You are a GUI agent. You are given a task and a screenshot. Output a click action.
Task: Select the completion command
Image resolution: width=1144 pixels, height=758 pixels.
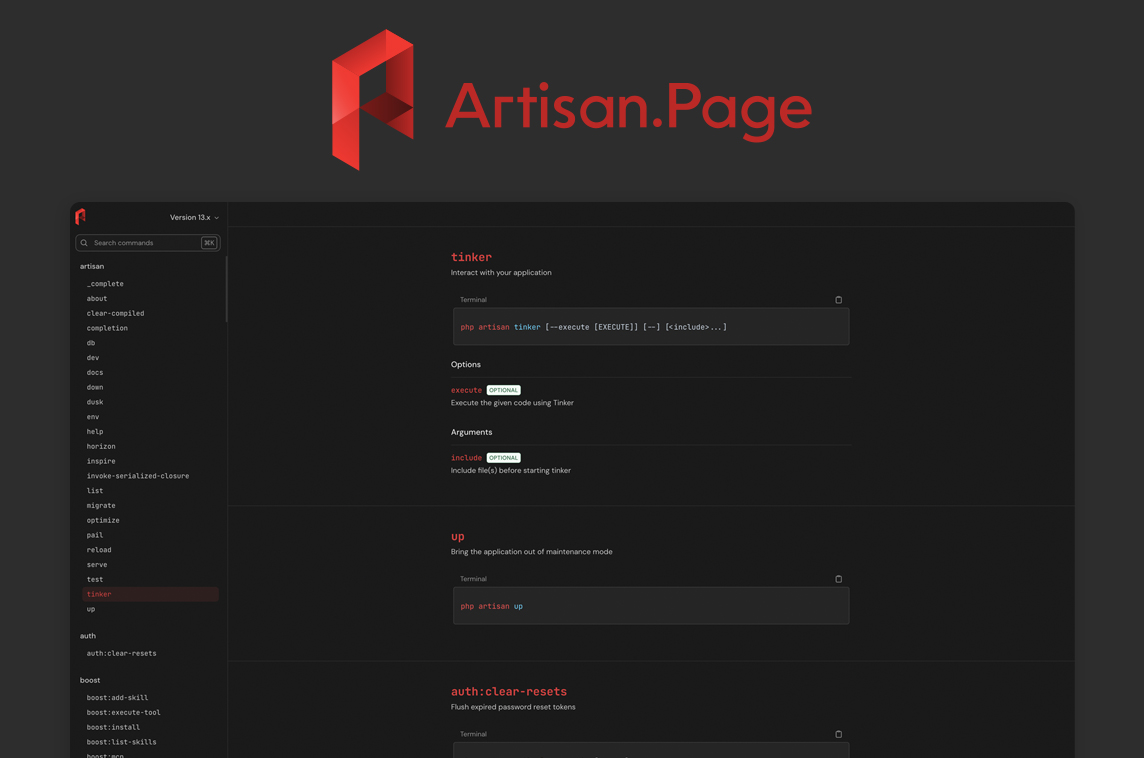[107, 328]
